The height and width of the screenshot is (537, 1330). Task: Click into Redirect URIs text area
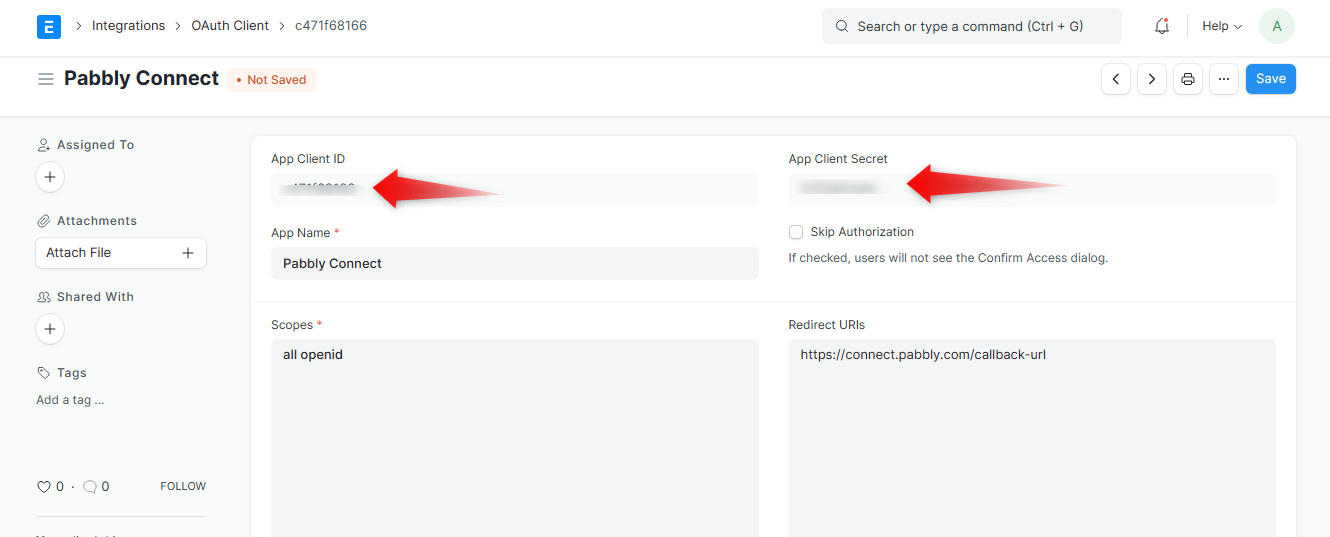coord(1032,438)
